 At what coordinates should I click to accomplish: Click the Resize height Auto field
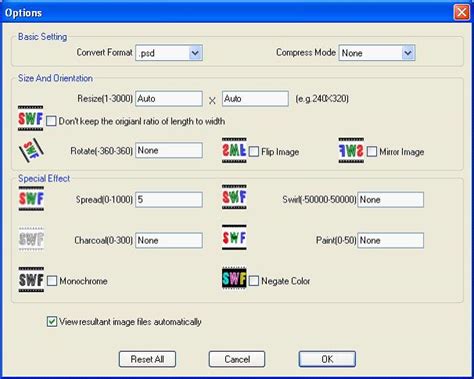(x=255, y=99)
